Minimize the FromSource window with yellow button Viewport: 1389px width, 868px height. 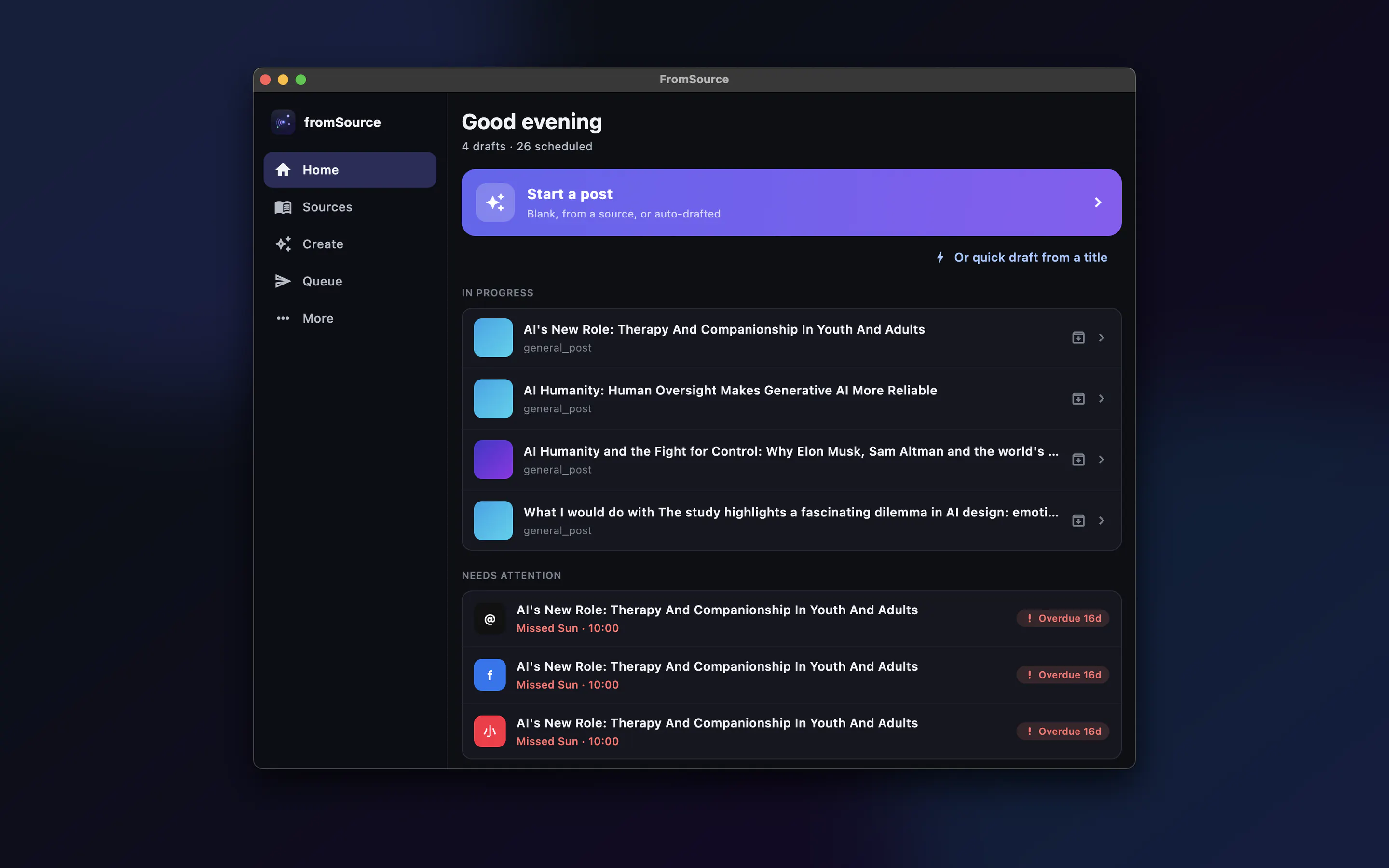pos(283,80)
